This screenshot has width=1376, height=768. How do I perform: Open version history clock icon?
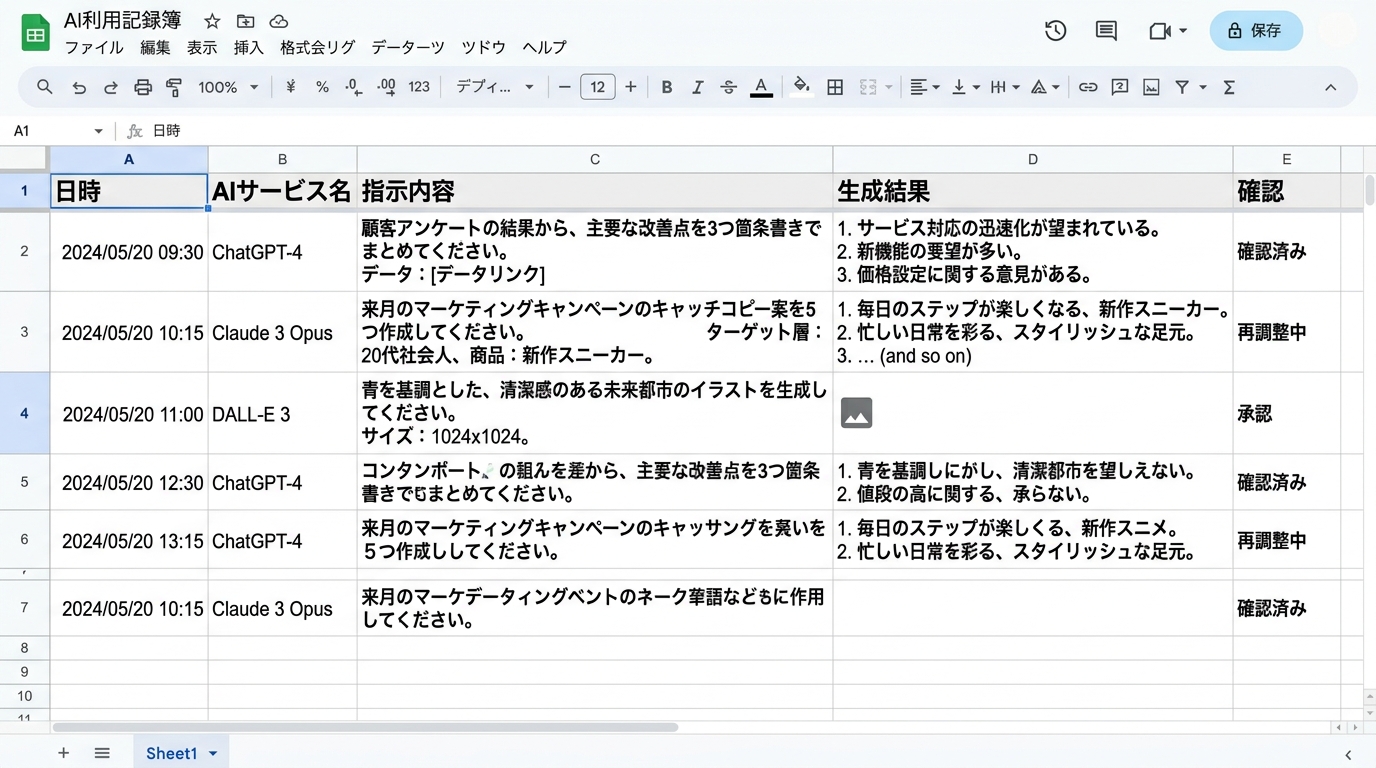(x=1055, y=31)
